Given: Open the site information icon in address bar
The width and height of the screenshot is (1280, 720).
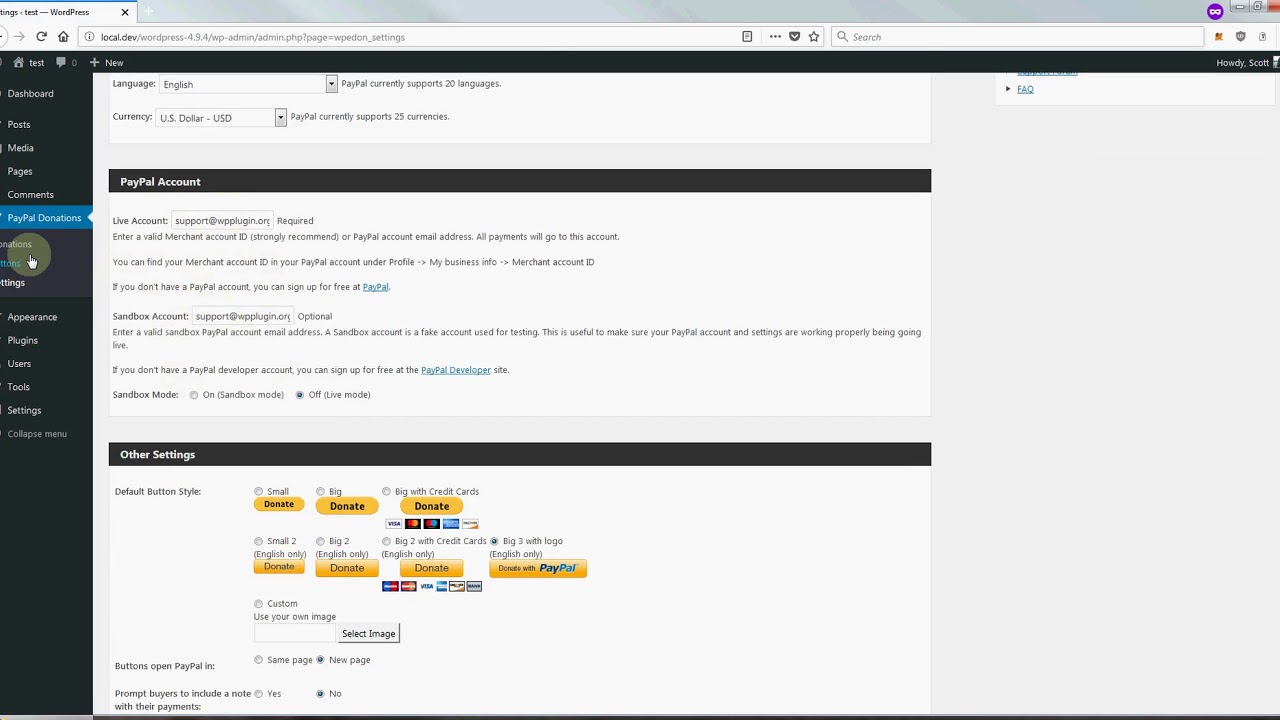Looking at the screenshot, I should coord(89,37).
